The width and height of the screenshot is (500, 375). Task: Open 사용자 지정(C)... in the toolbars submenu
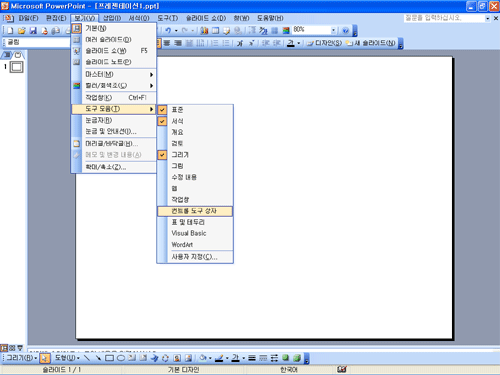click(x=195, y=257)
